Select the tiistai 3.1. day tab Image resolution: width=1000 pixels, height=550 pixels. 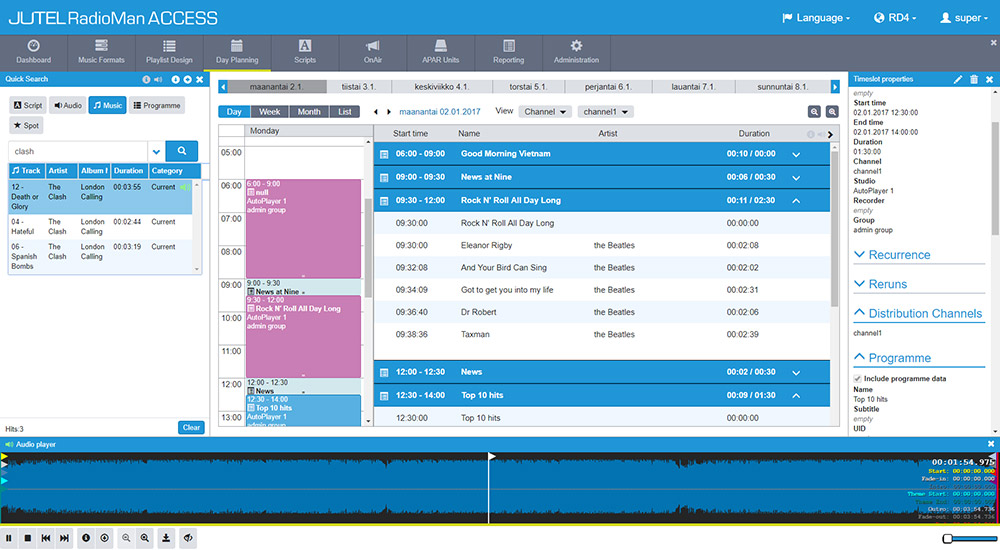358,87
